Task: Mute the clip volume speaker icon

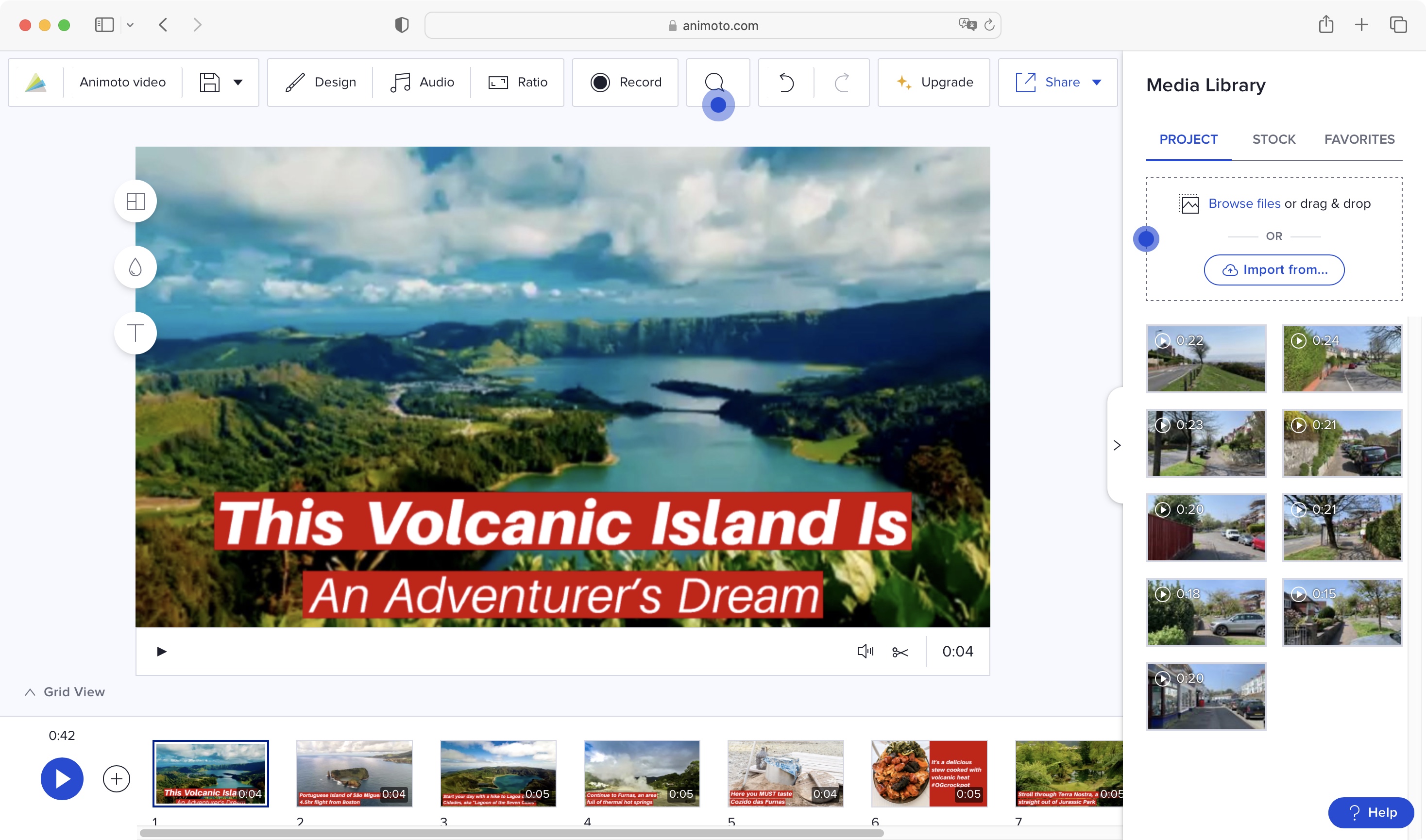Action: (x=866, y=652)
